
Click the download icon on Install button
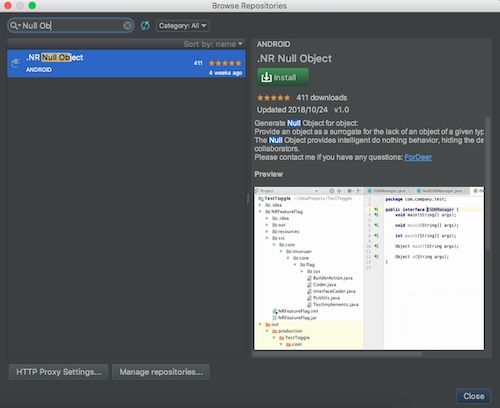(x=266, y=77)
